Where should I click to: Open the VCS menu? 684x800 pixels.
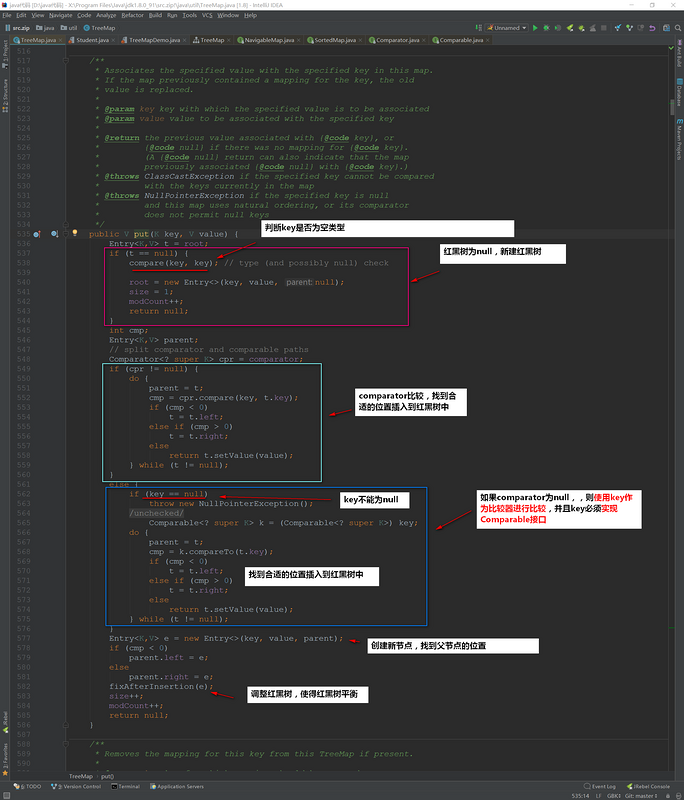207,15
